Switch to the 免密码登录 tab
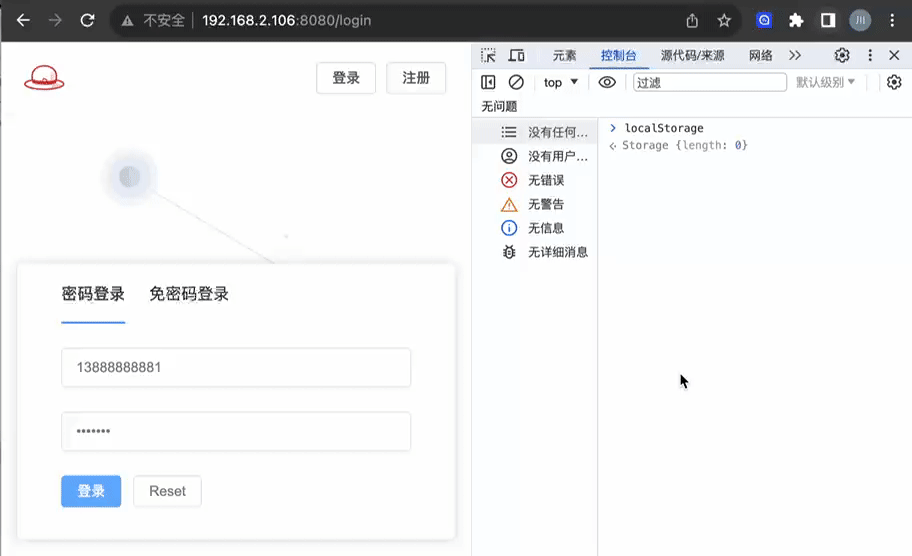The height and width of the screenshot is (556, 912). tap(189, 294)
